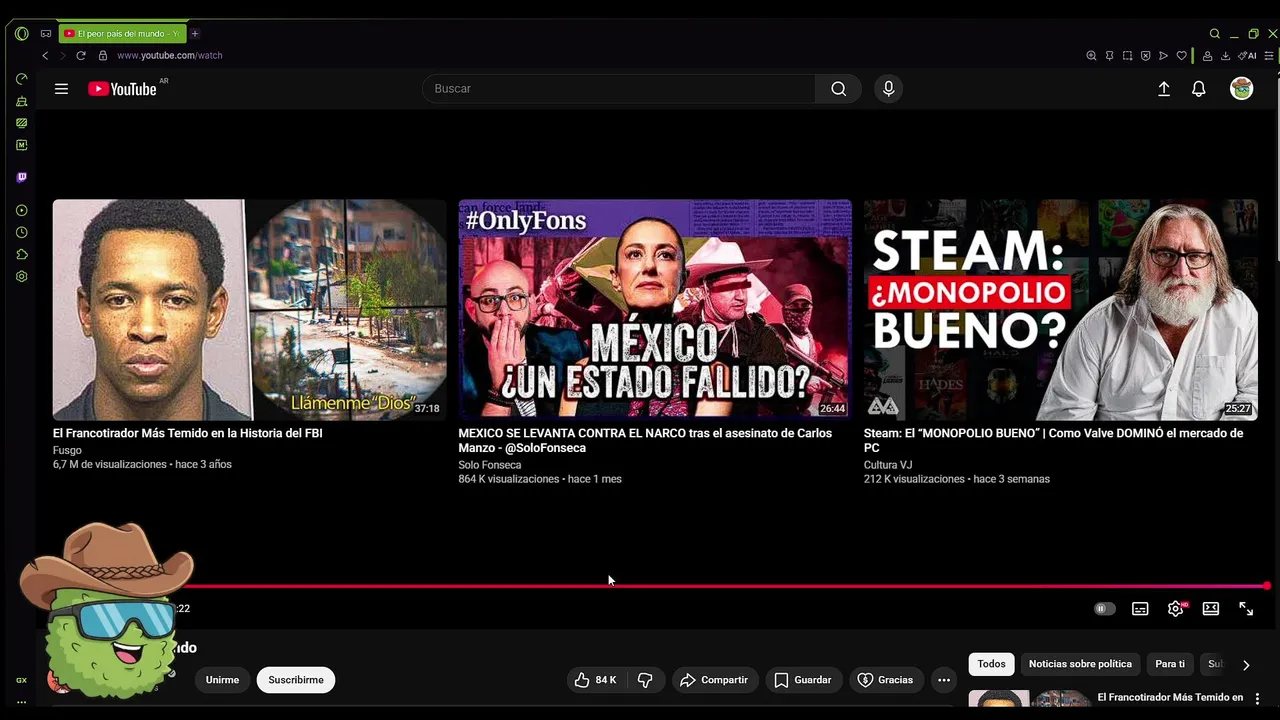The height and width of the screenshot is (720, 1280).
Task: Click the Gracias button
Action: (x=885, y=680)
